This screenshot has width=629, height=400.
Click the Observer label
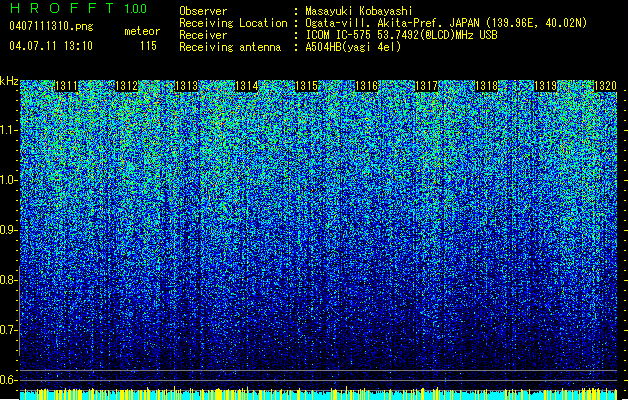(x=203, y=11)
